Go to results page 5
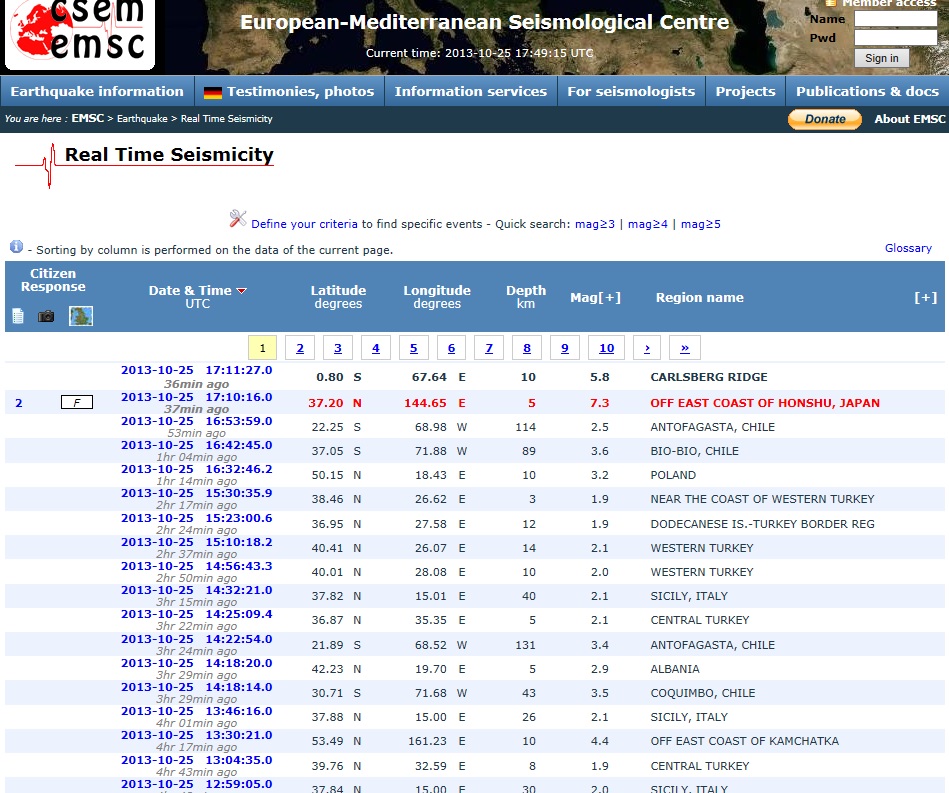 (x=413, y=348)
